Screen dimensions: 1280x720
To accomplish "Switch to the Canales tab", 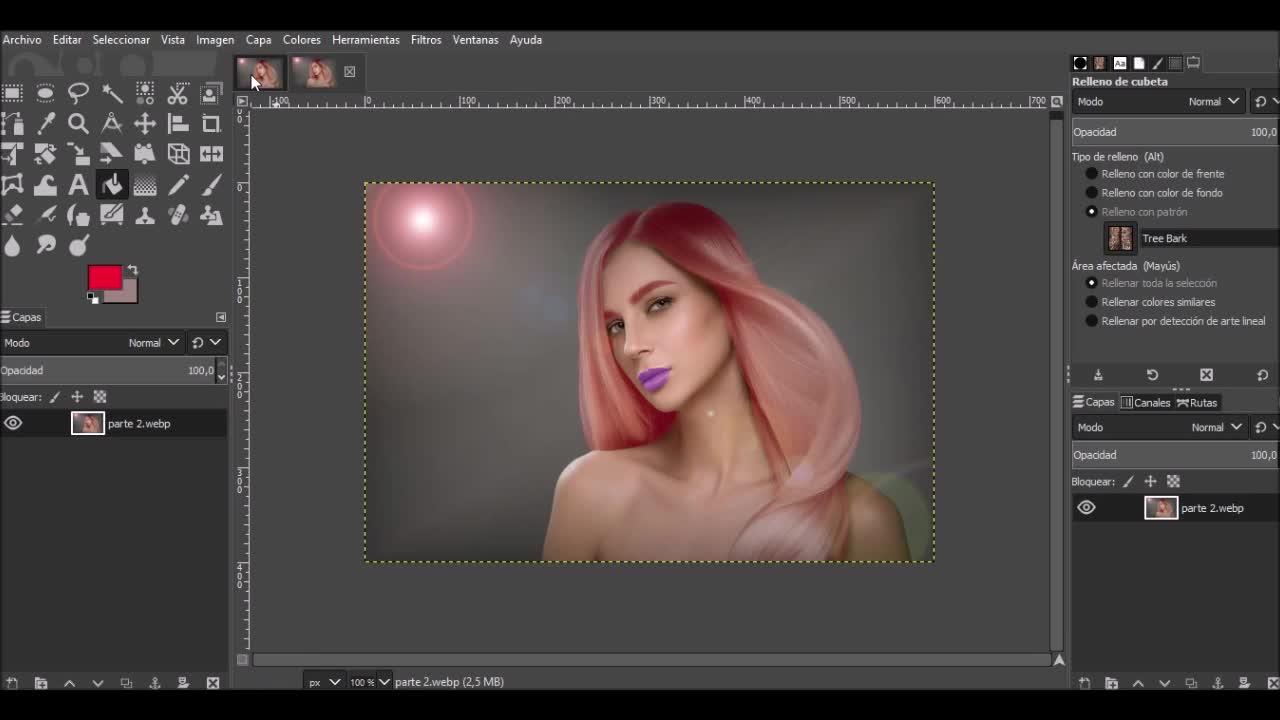I will click(1145, 403).
